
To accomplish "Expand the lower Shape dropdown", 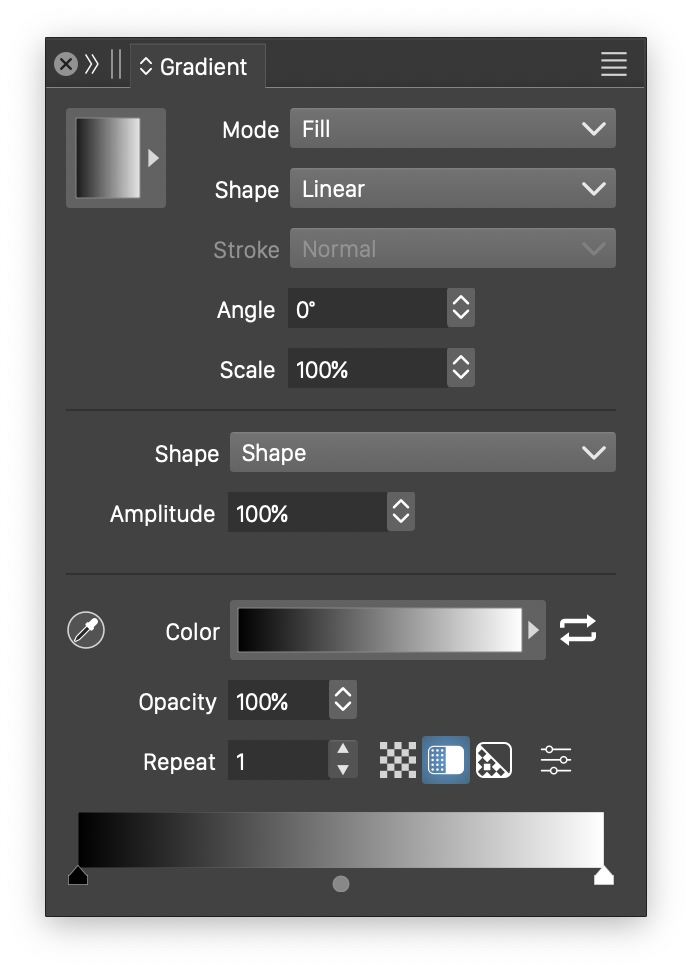I will click(x=422, y=453).
